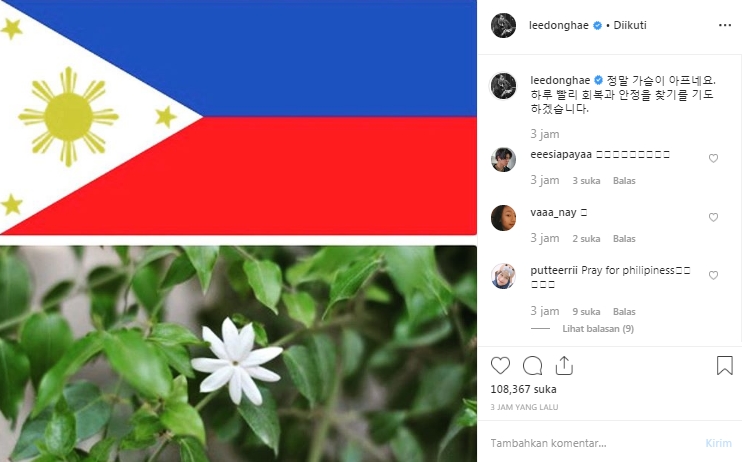Image resolution: width=742 pixels, height=462 pixels.
Task: Show the 108,367 suka likes list
Action: click(523, 389)
